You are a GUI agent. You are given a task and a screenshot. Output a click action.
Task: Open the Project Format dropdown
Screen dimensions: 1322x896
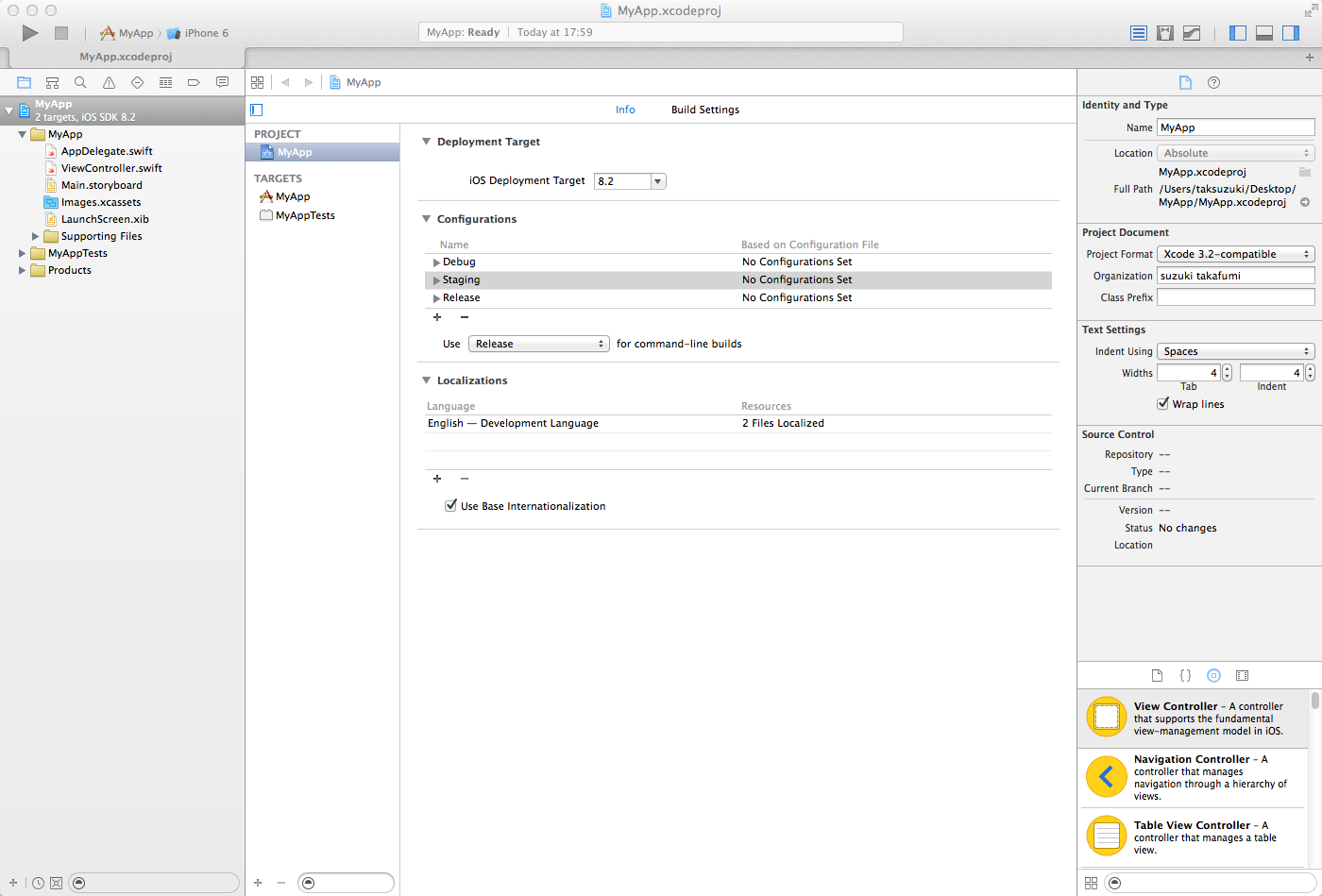coord(1235,254)
